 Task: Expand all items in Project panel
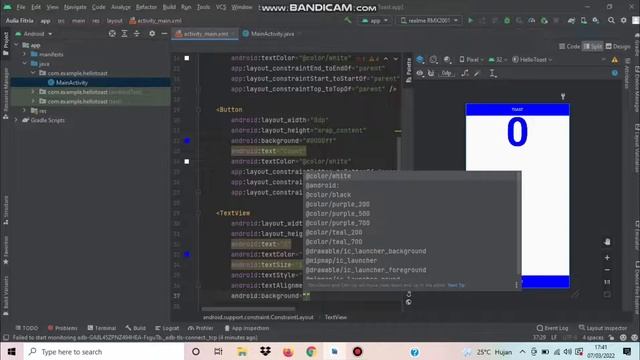coord(124,34)
